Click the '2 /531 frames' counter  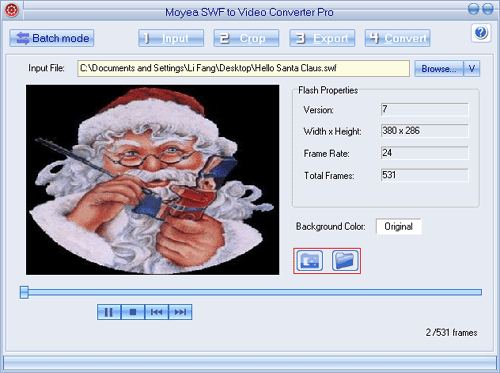(451, 332)
